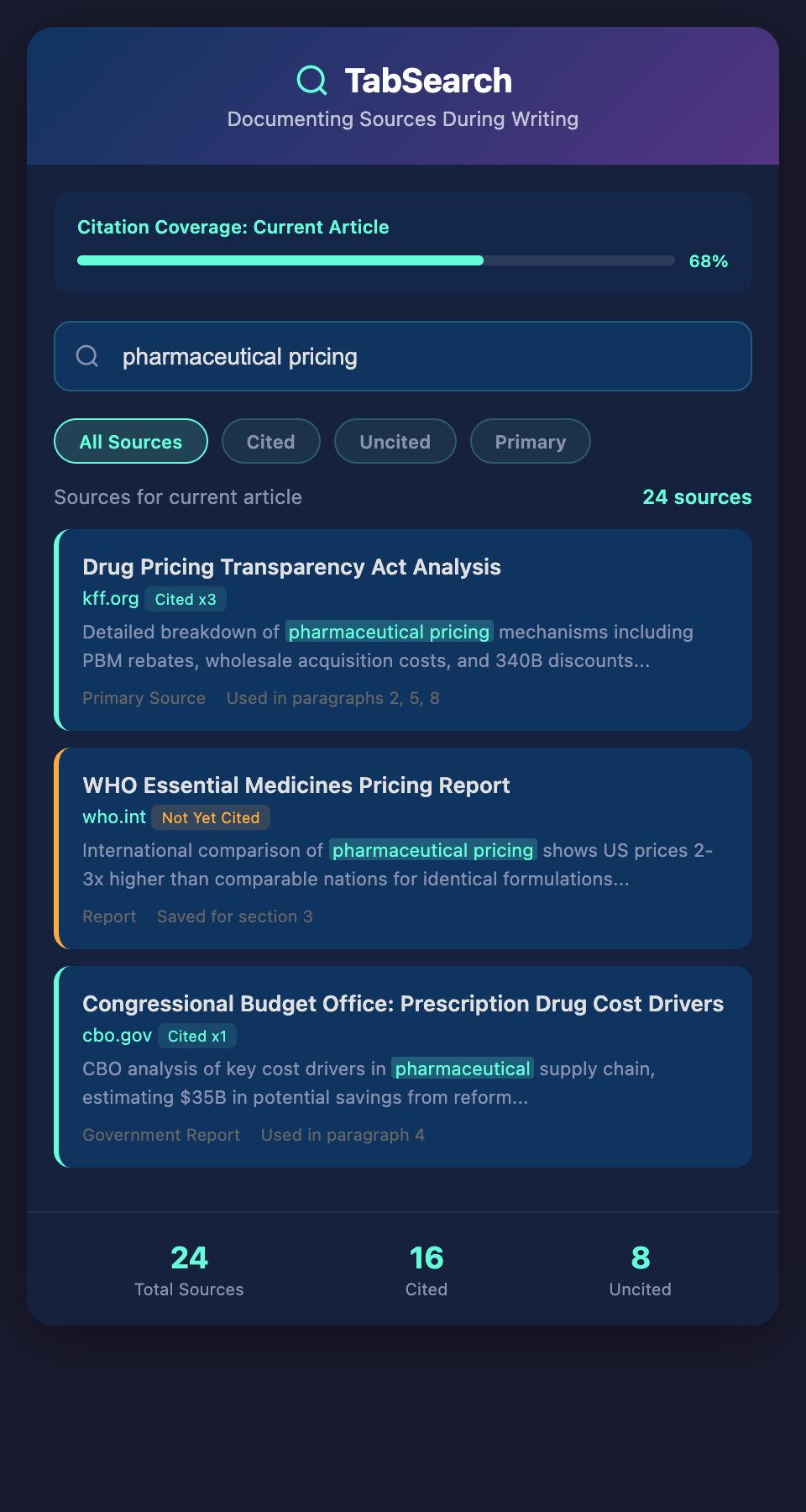Open Drug Pricing Transparency Act Analysis
This screenshot has height=1512, width=806.
(291, 567)
